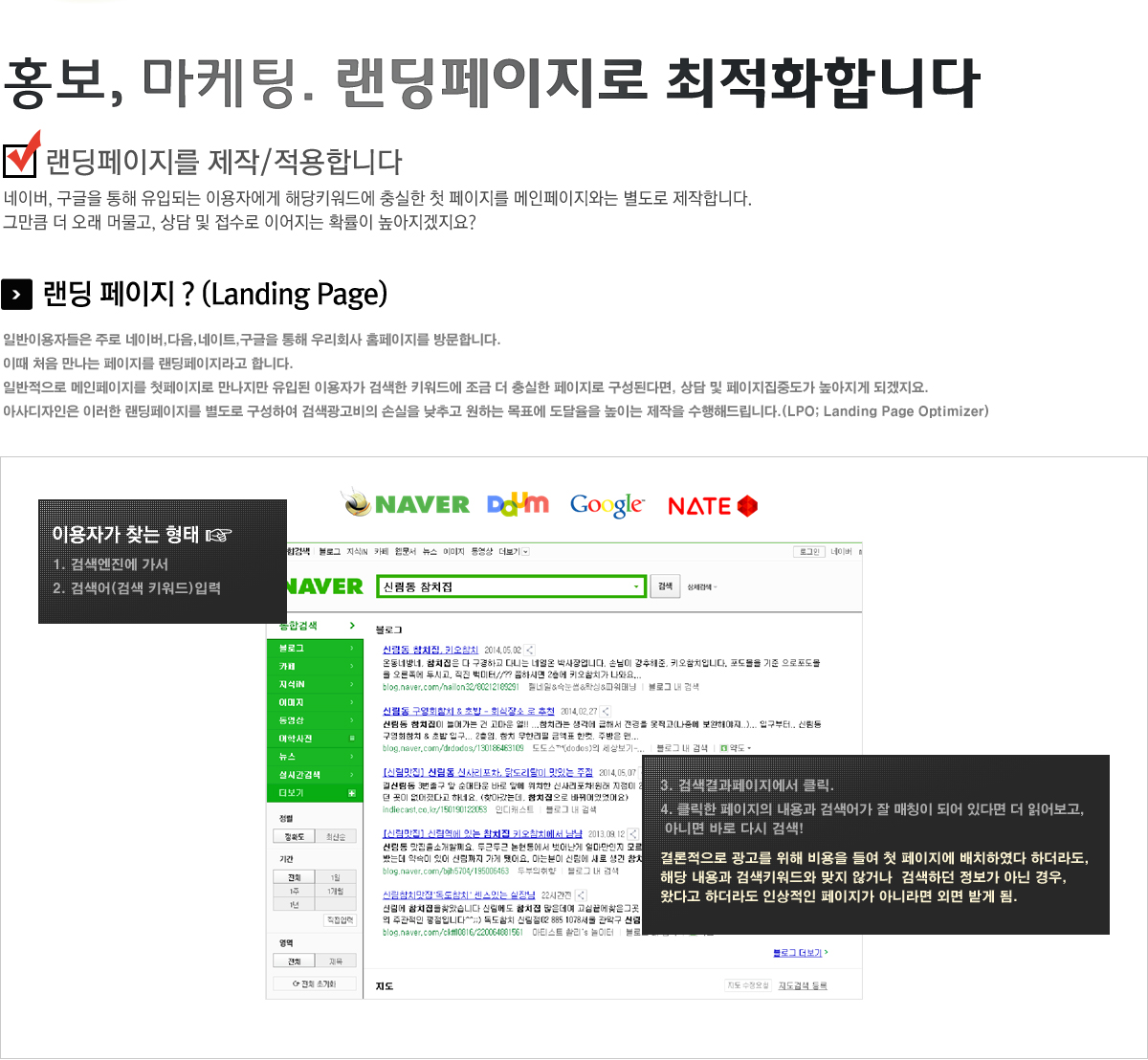
Task: Click the green 약도 map icon
Action: 725,748
